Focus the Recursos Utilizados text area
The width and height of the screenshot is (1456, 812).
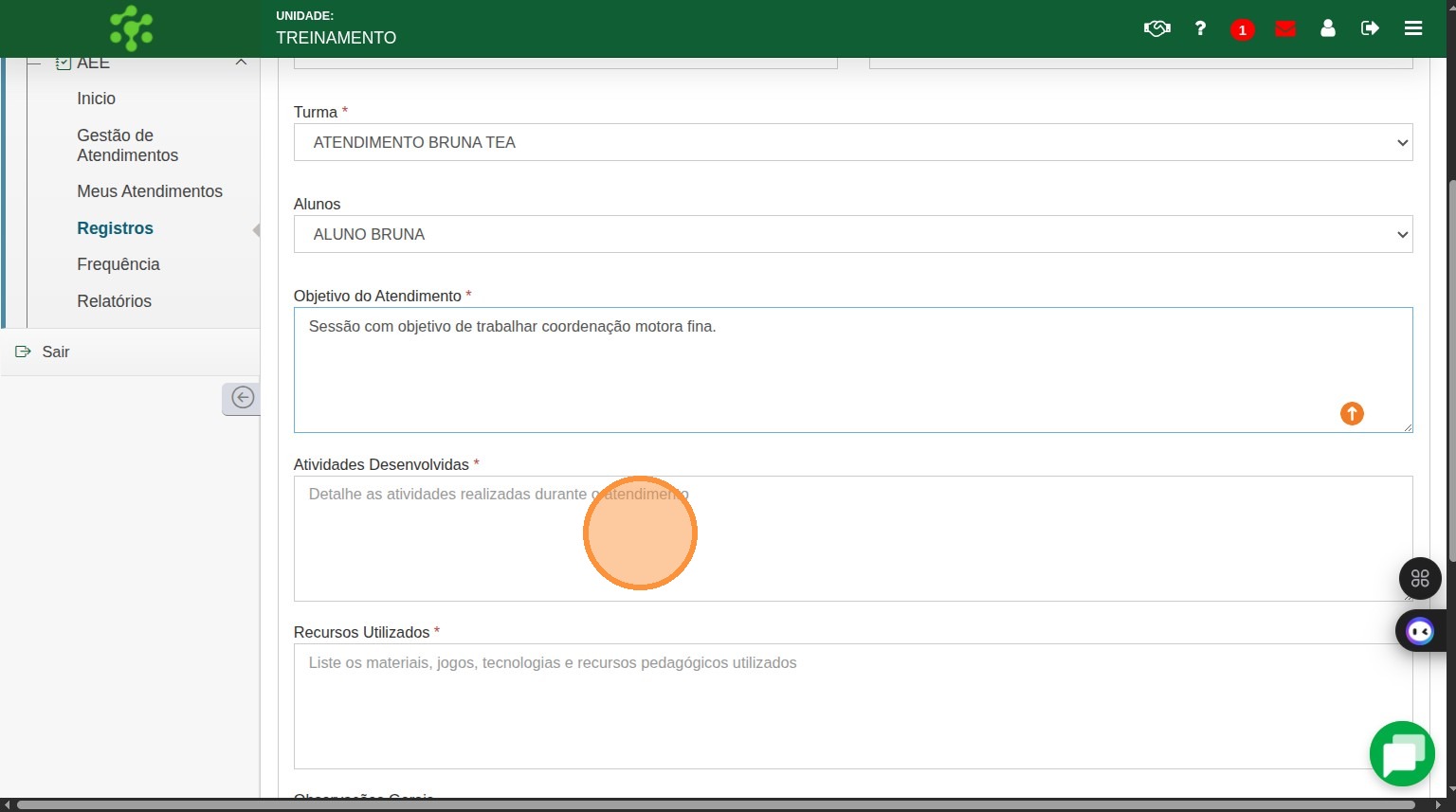pos(853,706)
